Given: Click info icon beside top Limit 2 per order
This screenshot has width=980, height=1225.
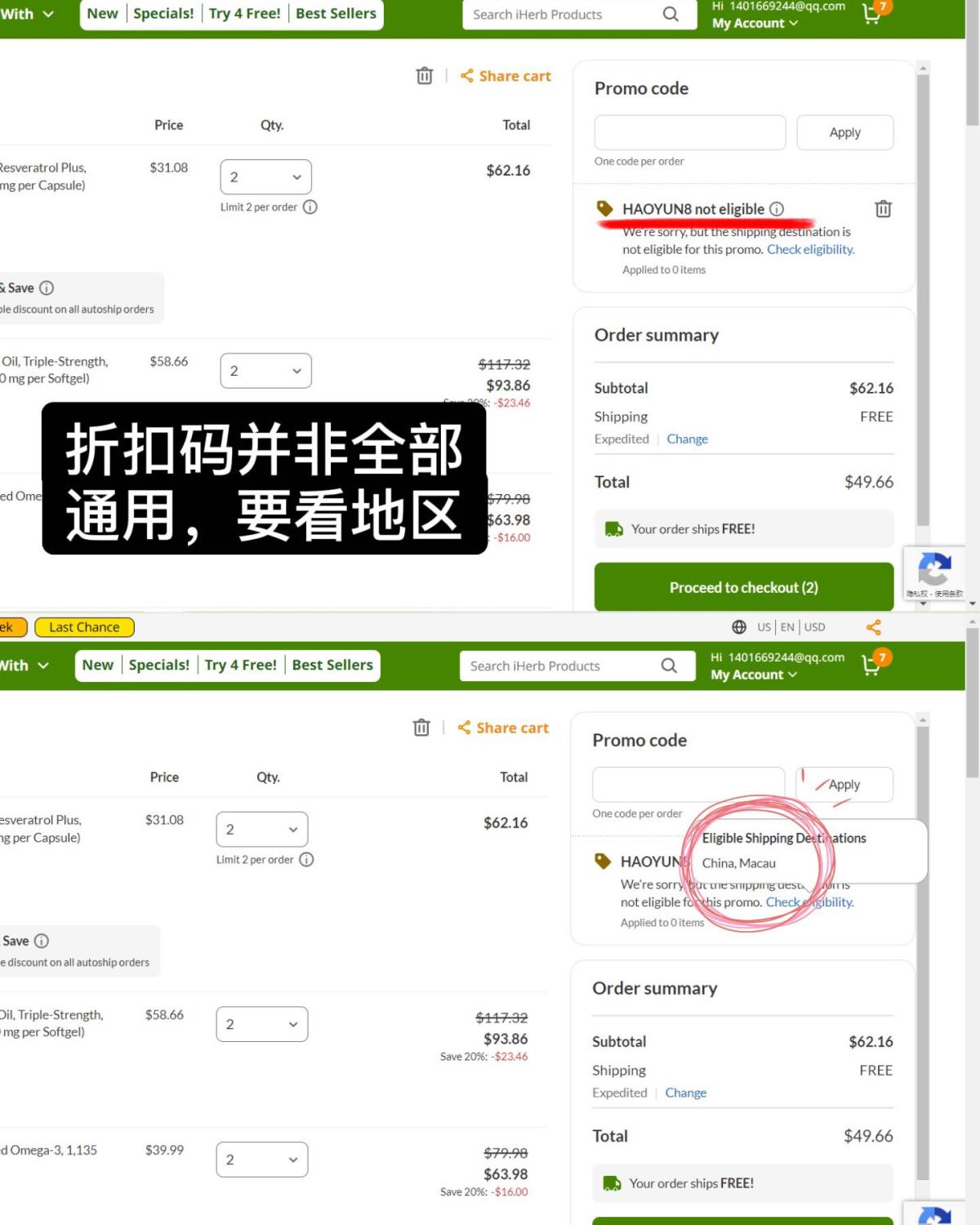Looking at the screenshot, I should [310, 207].
